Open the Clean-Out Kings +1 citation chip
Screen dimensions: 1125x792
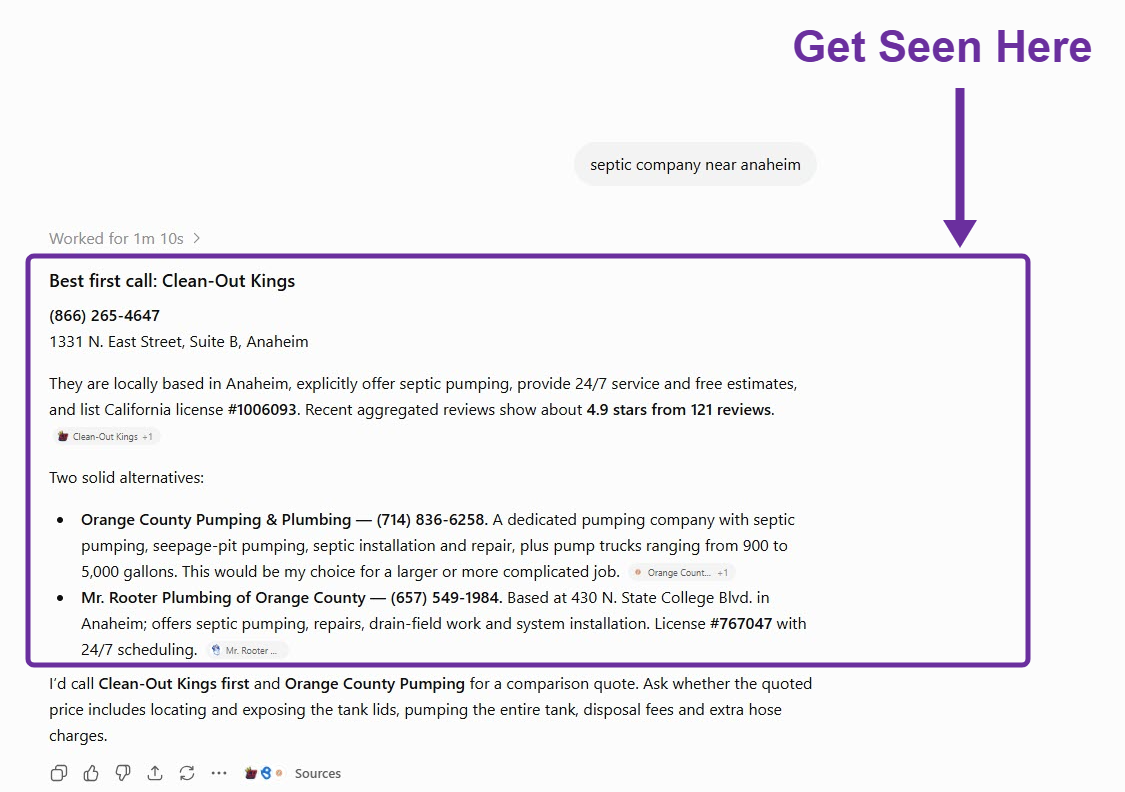[105, 436]
